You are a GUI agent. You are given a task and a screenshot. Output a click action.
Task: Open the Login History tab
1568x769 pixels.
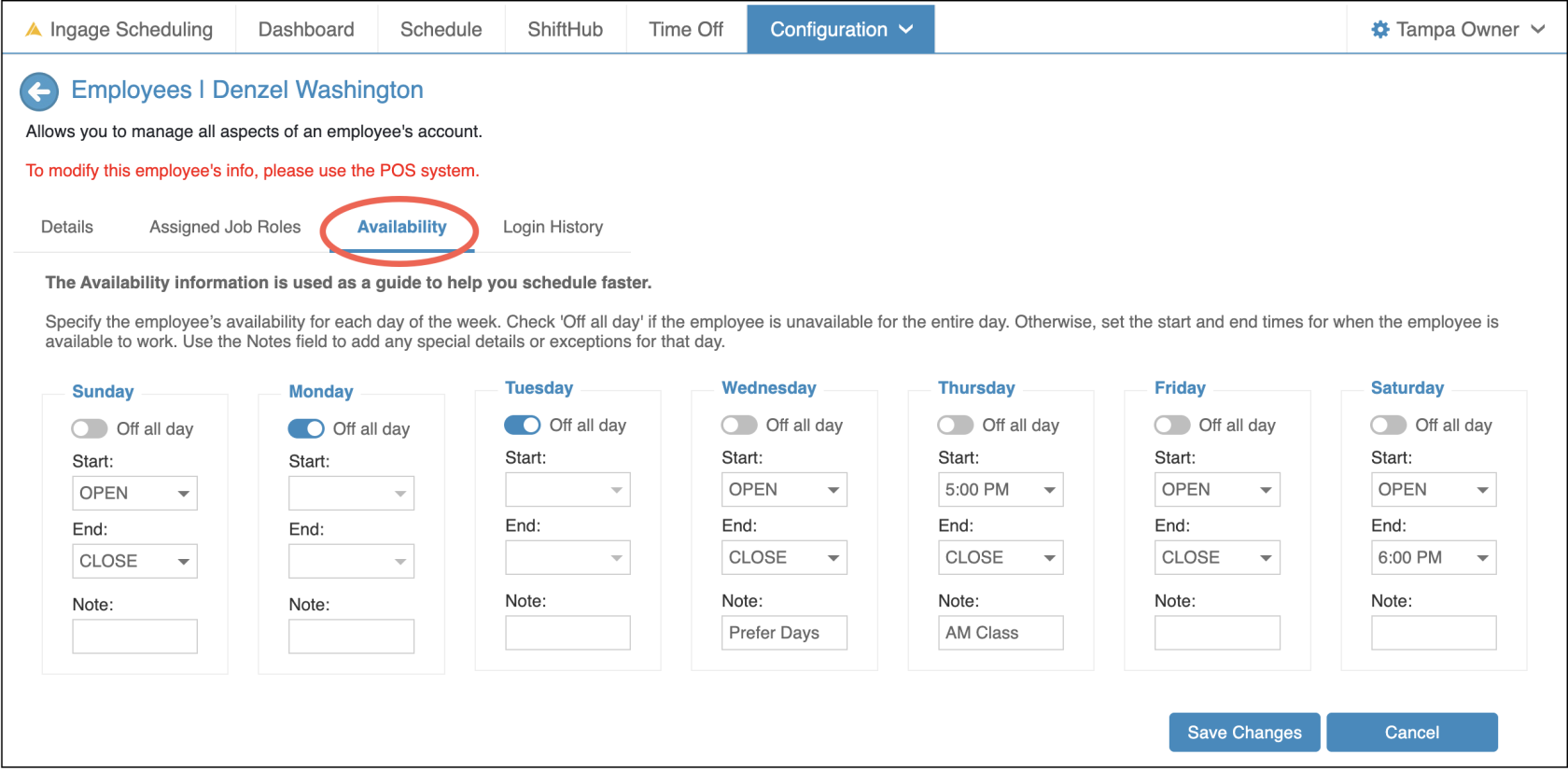point(553,227)
